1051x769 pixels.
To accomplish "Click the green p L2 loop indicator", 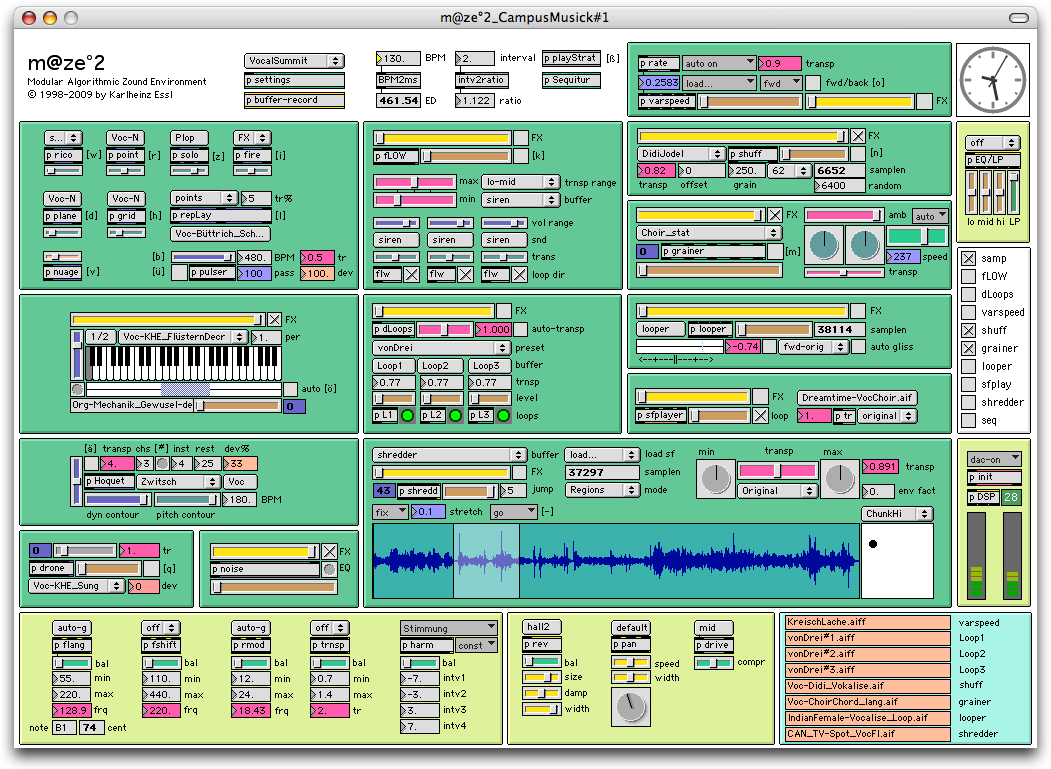I will 455,416.
